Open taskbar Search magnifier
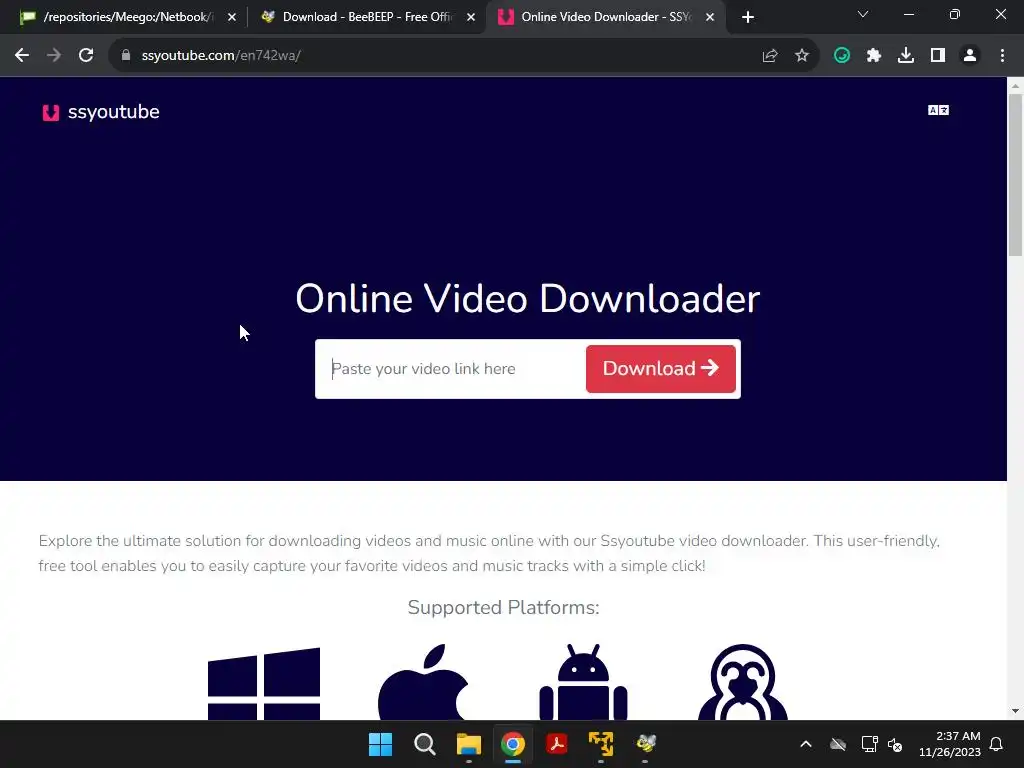This screenshot has width=1024, height=768. (x=424, y=744)
